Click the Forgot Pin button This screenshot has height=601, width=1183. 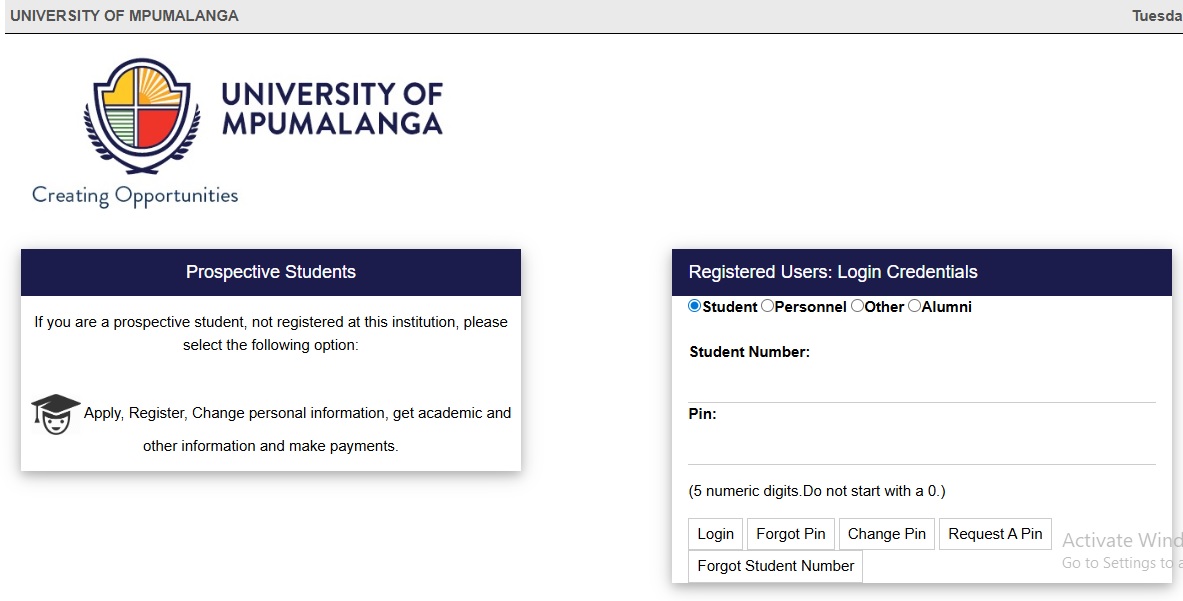pos(790,534)
